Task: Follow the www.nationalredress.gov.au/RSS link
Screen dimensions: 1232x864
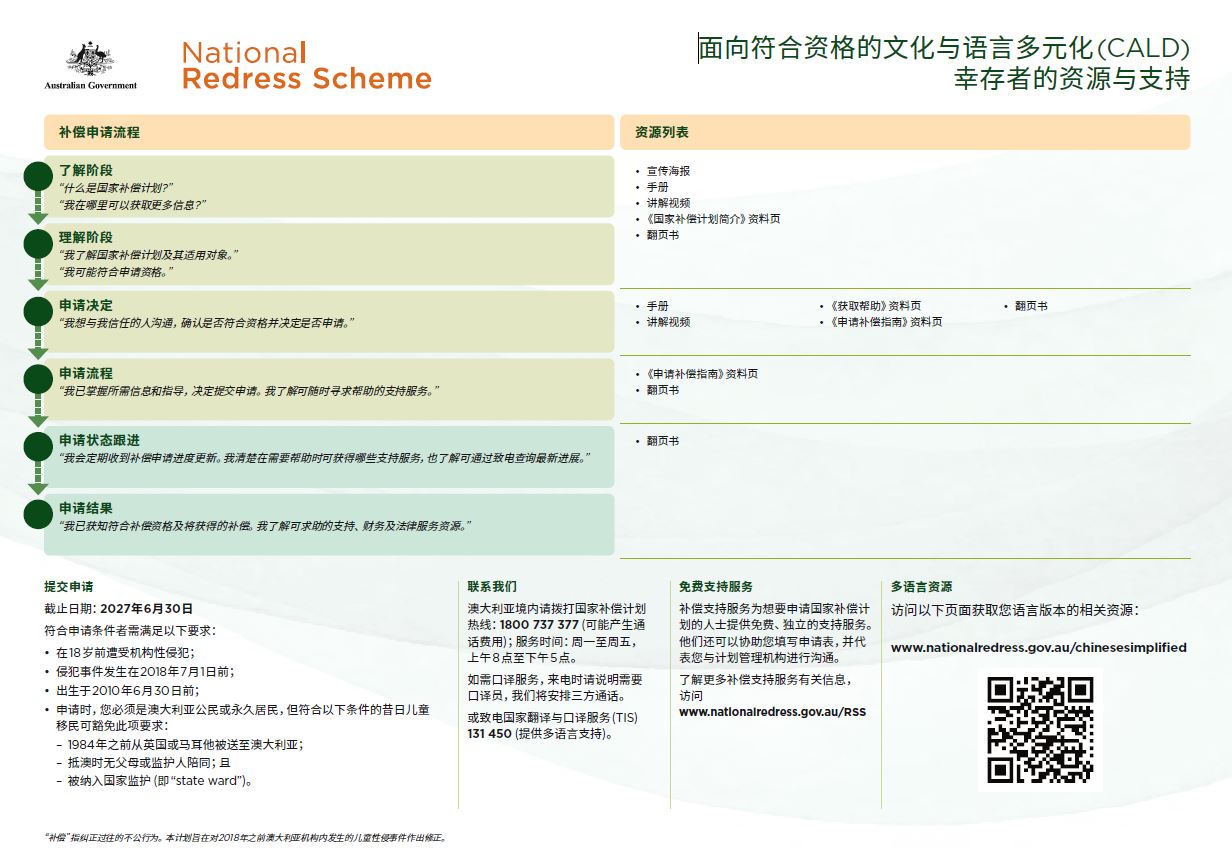Action: (x=772, y=712)
